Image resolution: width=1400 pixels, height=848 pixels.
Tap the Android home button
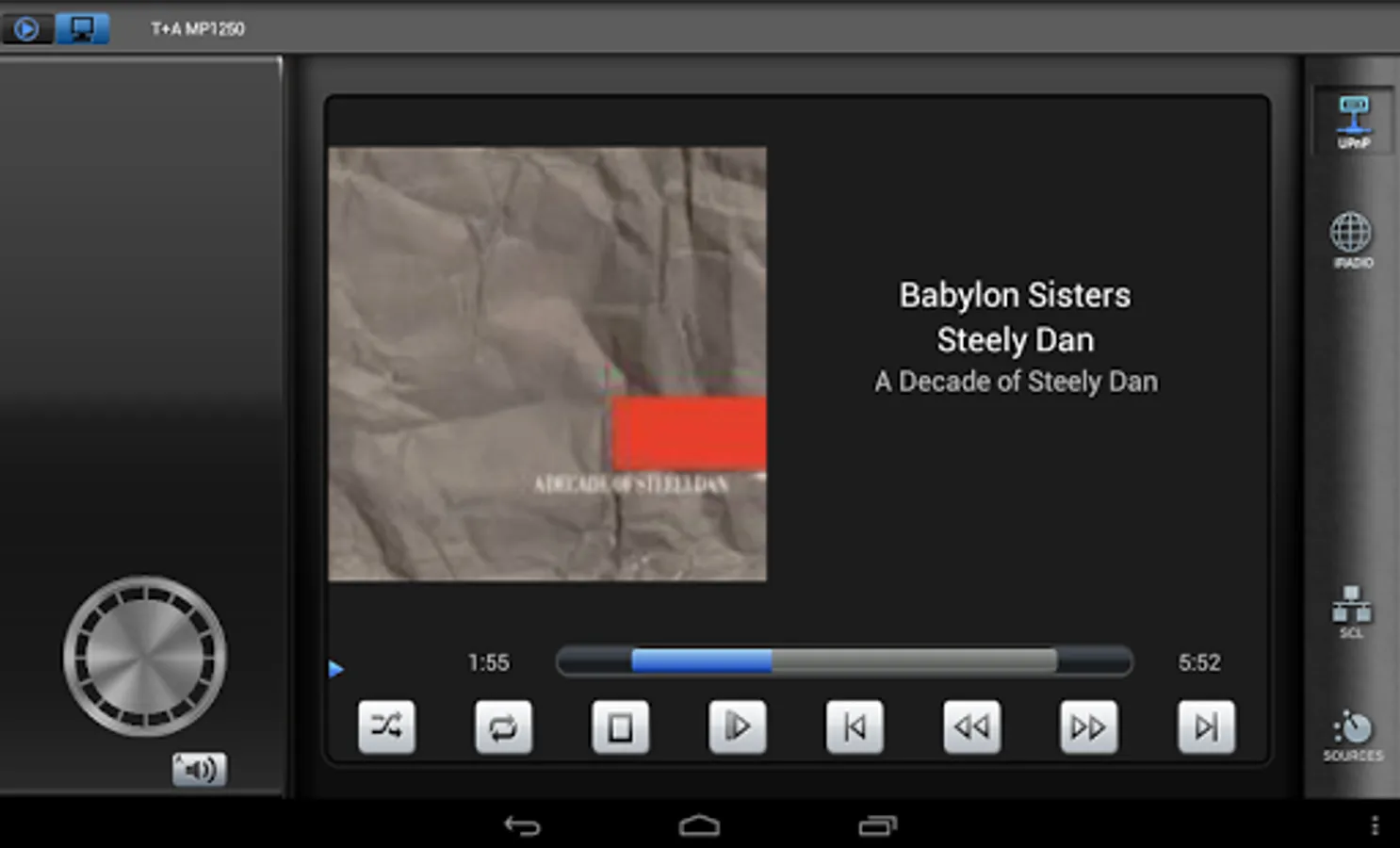click(x=699, y=826)
